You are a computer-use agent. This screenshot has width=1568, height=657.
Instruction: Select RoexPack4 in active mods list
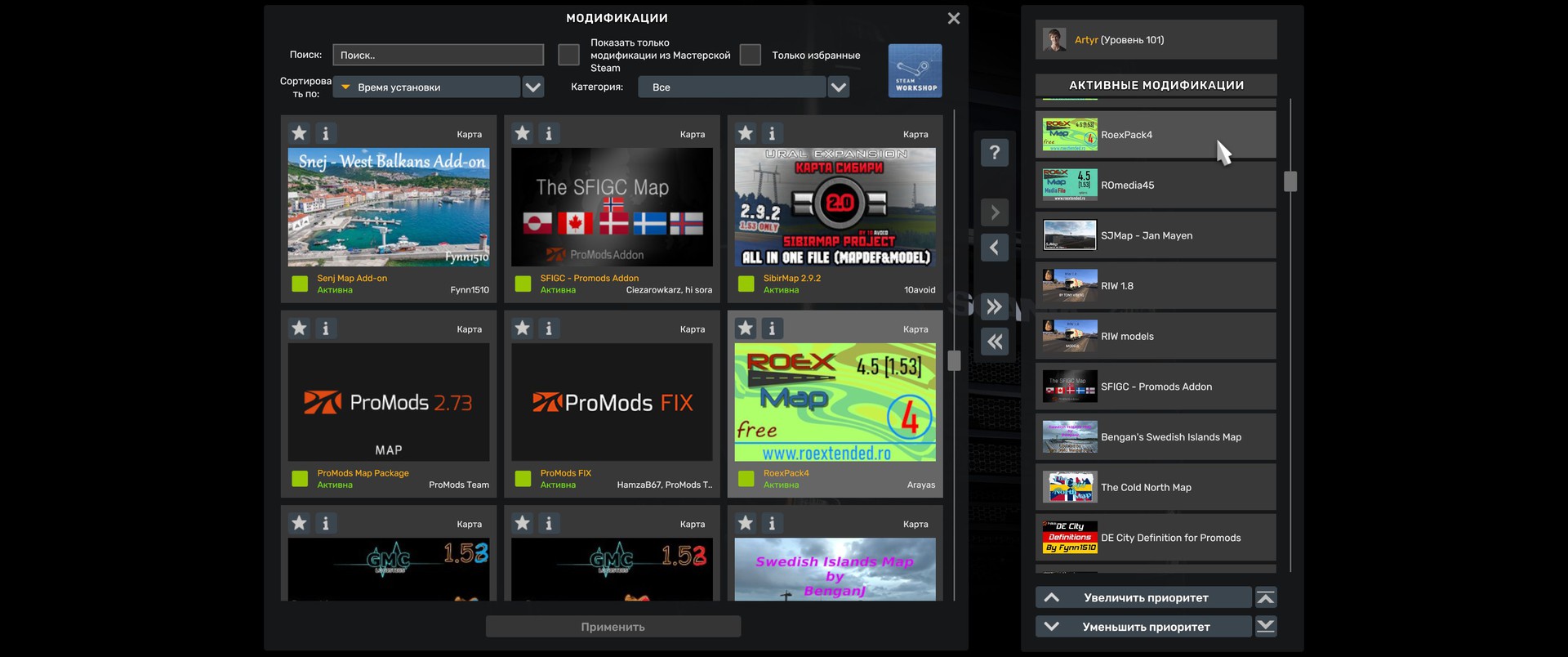click(x=1156, y=135)
